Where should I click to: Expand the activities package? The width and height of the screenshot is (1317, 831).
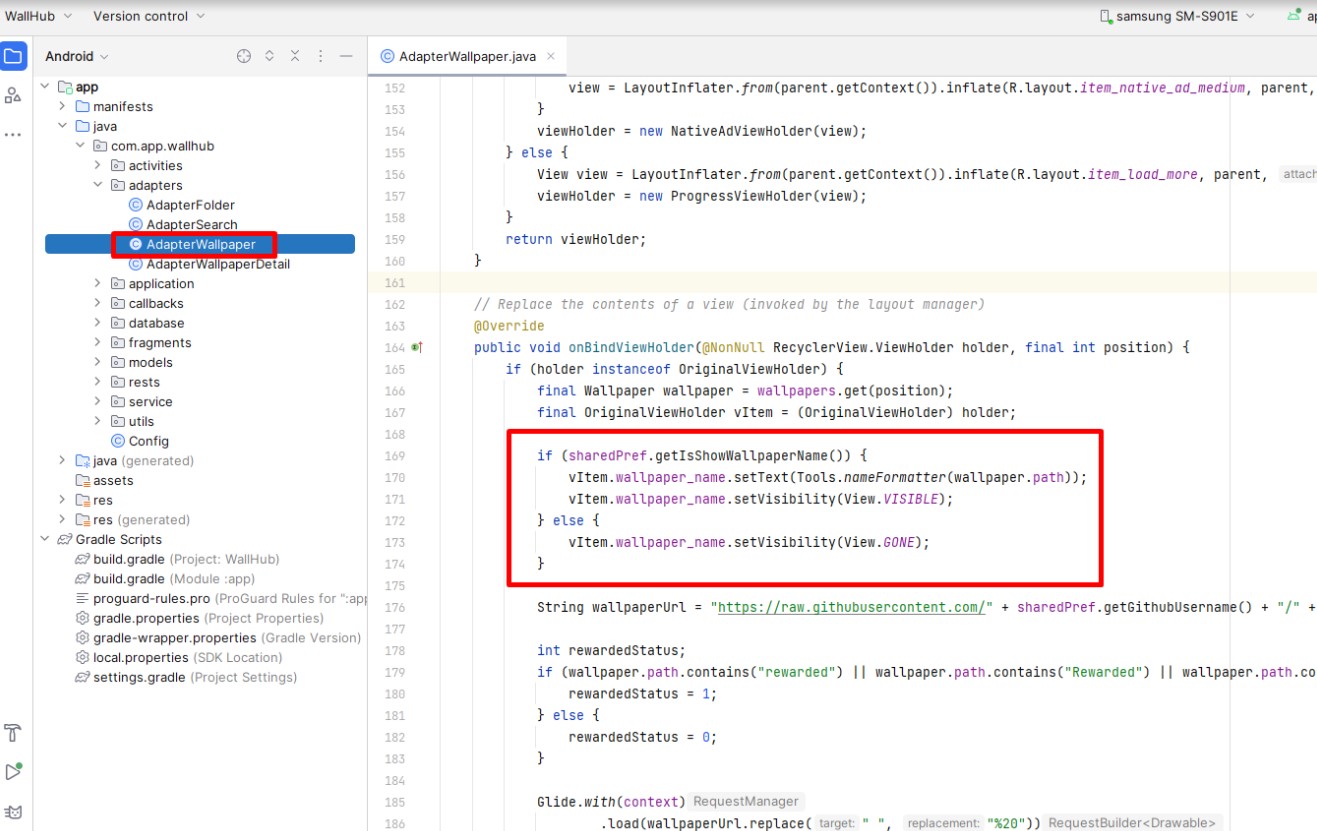[x=98, y=166]
